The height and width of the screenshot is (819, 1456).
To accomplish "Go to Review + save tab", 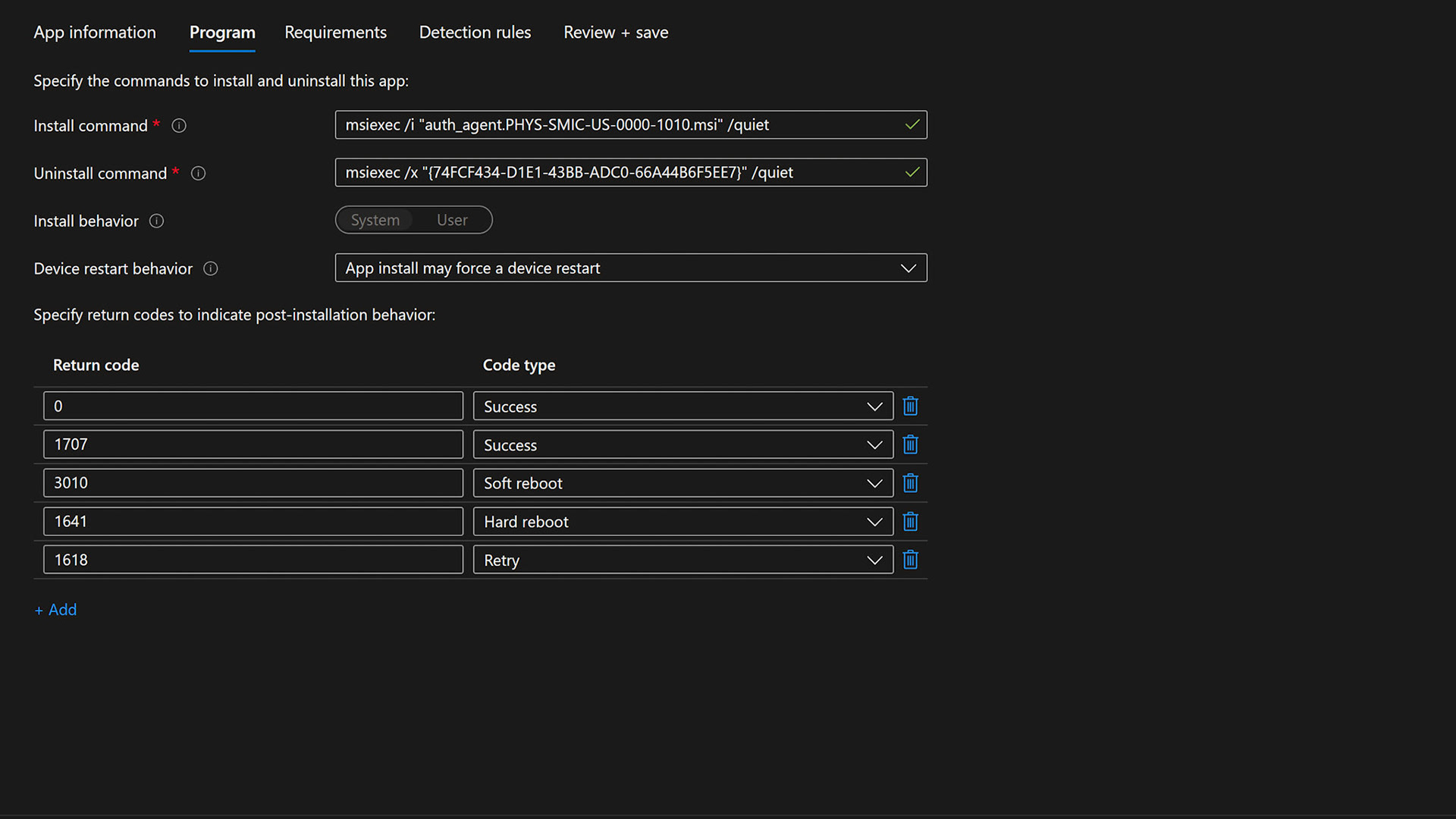I will click(616, 33).
